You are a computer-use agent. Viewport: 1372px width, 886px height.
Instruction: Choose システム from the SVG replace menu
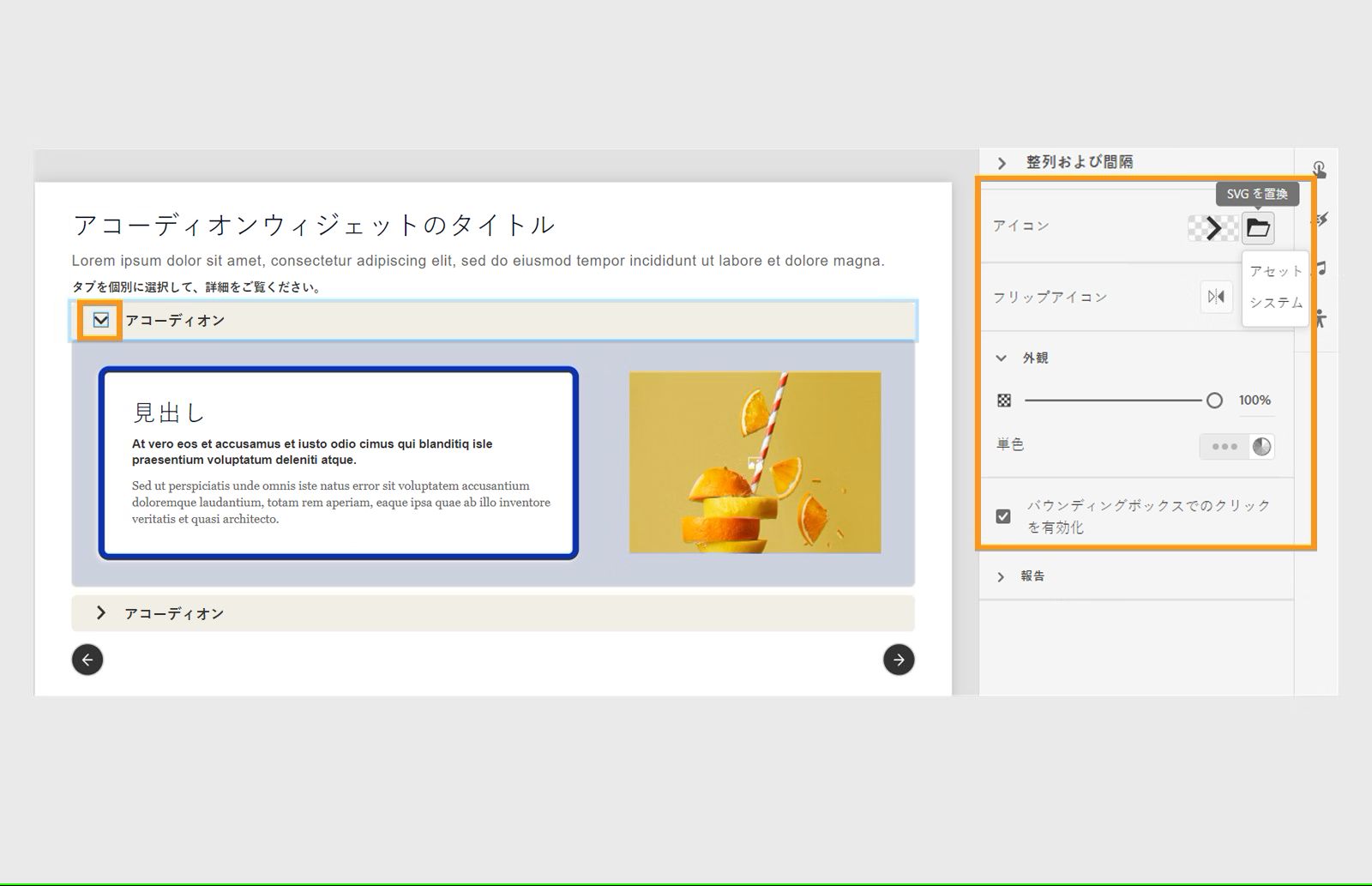1273,302
